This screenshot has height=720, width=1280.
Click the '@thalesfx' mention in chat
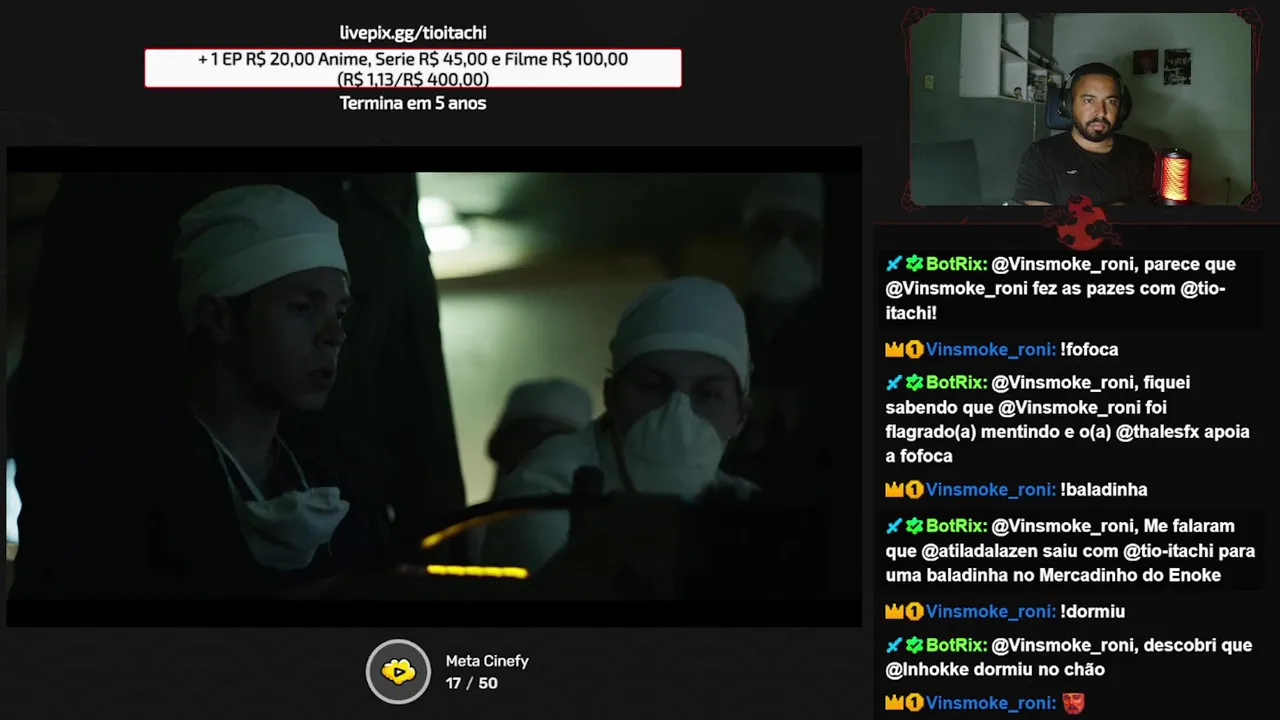pyautogui.click(x=1160, y=432)
